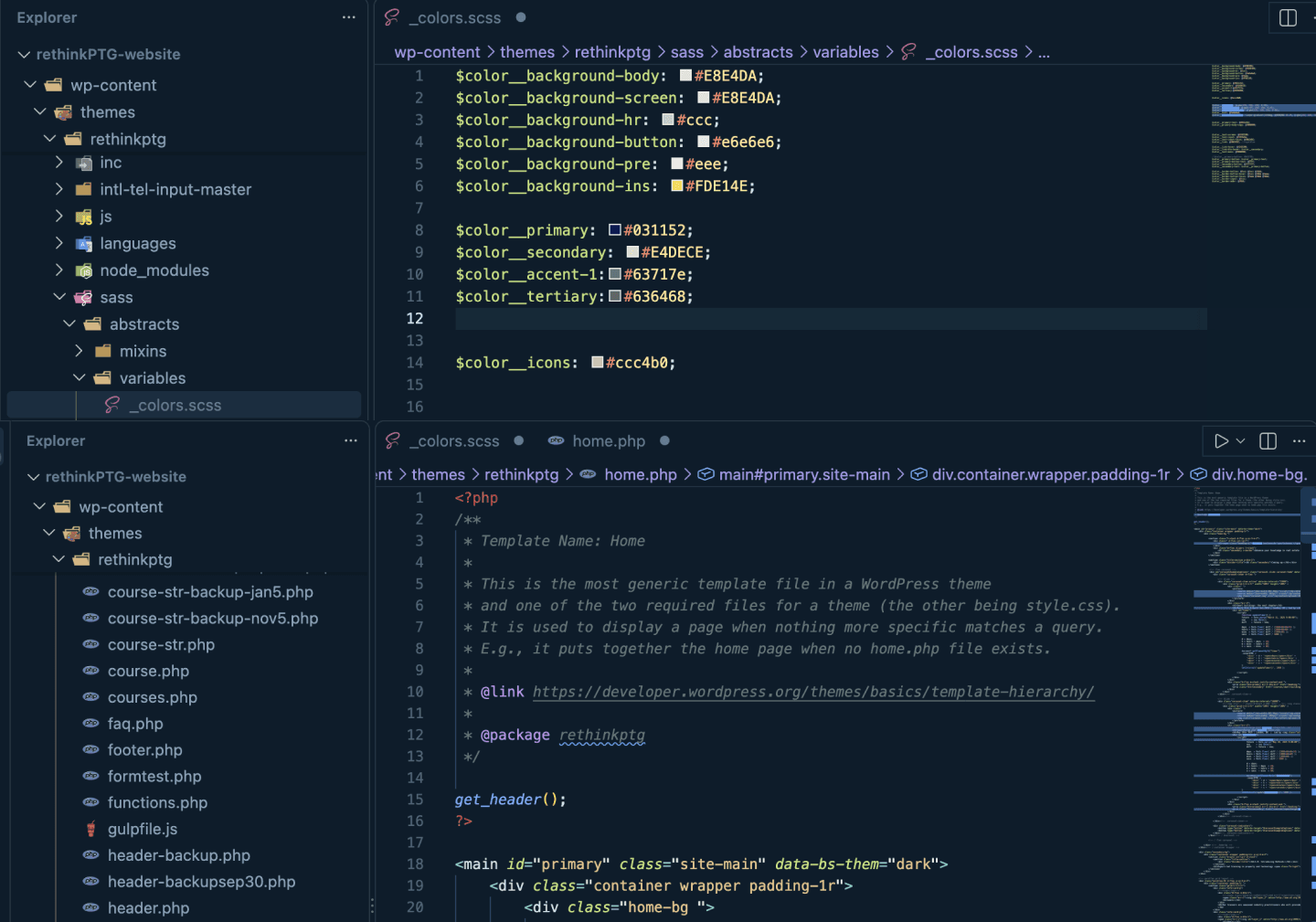Click the PHP icon beside header-backup.php
1316x922 pixels.
click(x=90, y=855)
